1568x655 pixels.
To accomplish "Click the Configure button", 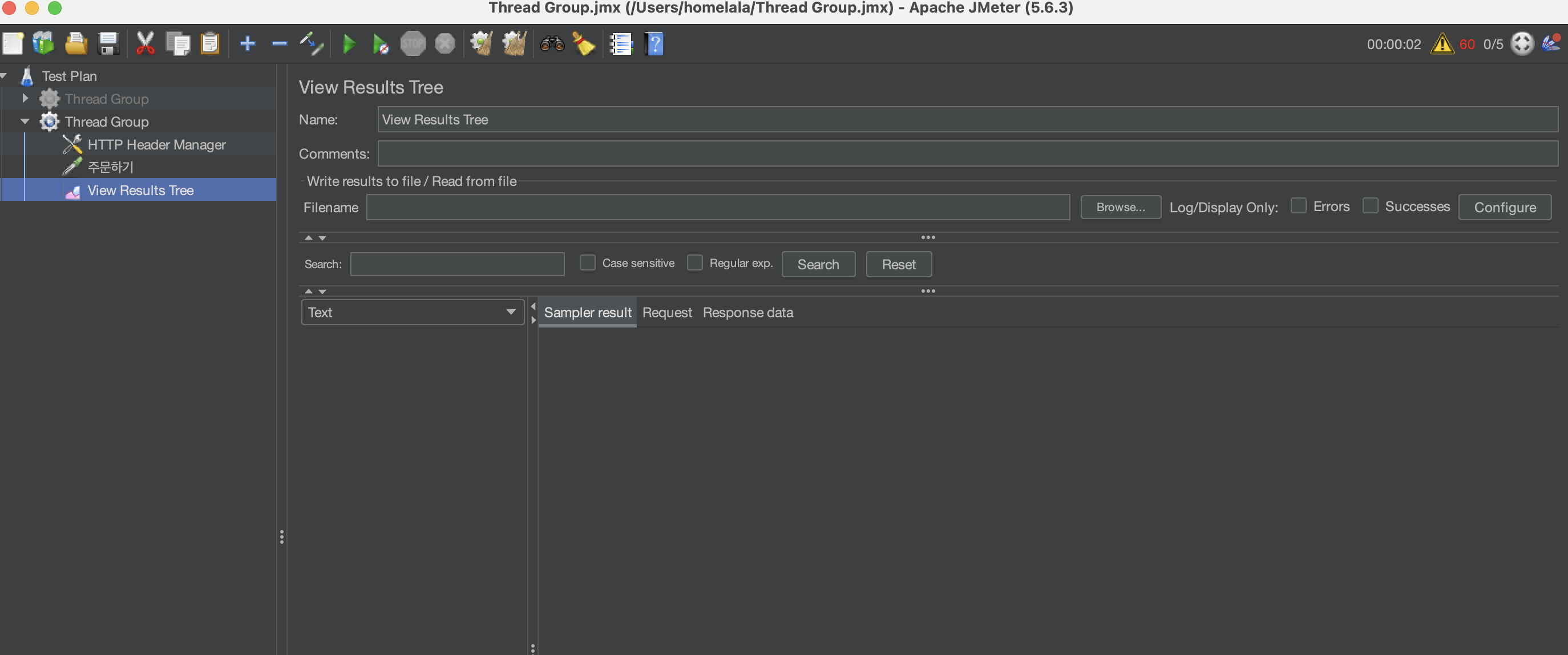I will pyautogui.click(x=1504, y=208).
